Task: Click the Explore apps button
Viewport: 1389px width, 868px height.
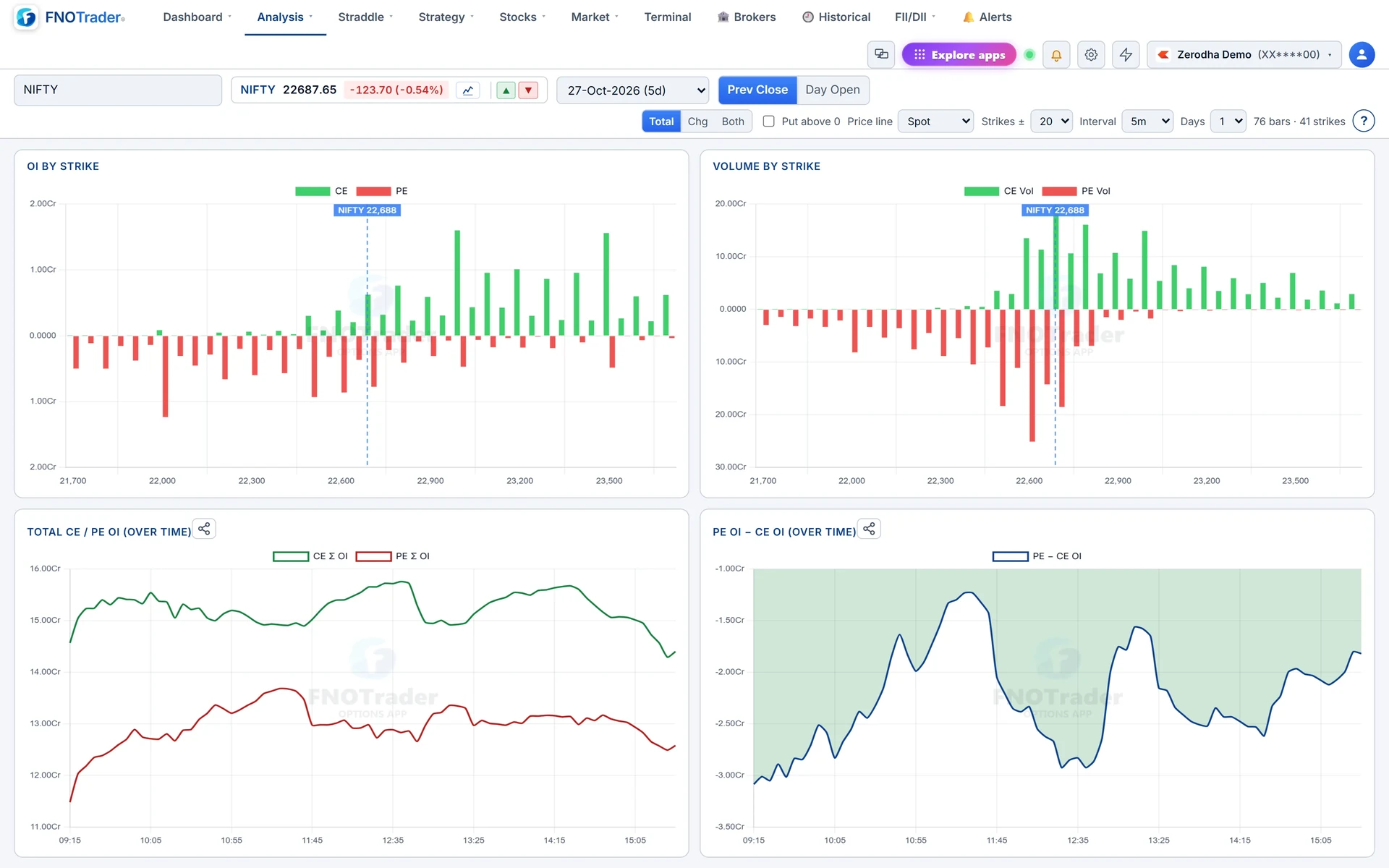Action: click(x=959, y=54)
